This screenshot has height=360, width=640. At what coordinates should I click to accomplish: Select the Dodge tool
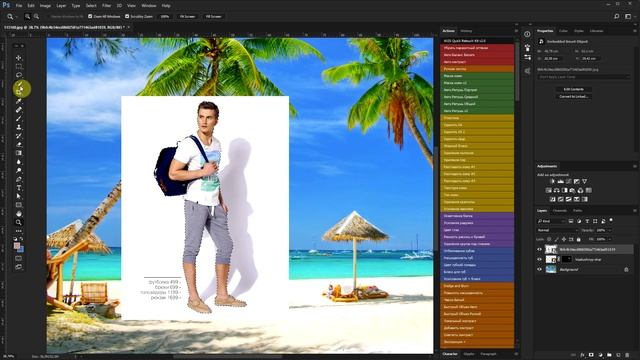(19, 170)
